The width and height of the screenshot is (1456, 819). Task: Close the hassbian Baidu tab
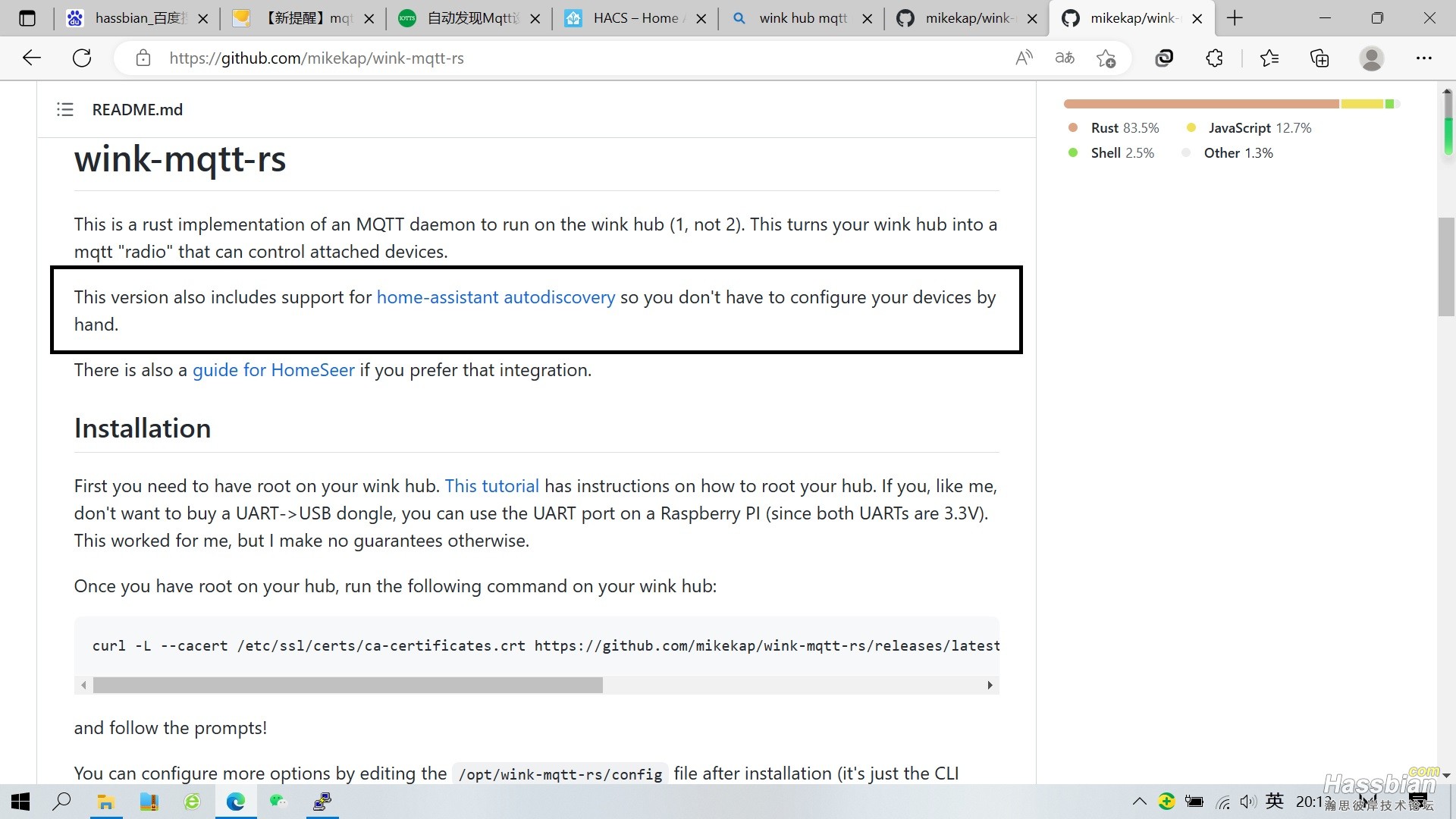click(x=202, y=19)
